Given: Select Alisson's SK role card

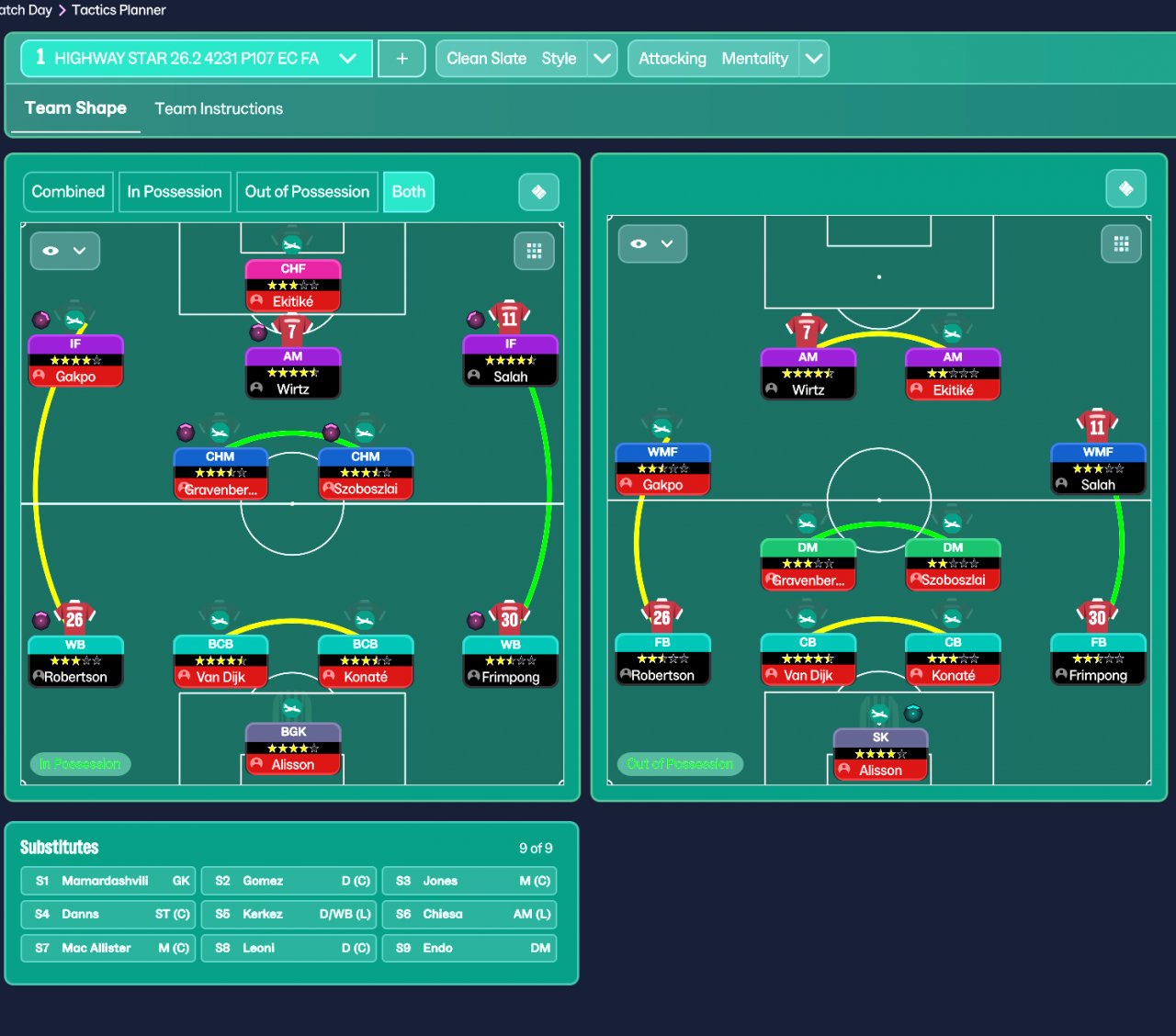Looking at the screenshot, I should coord(880,754).
